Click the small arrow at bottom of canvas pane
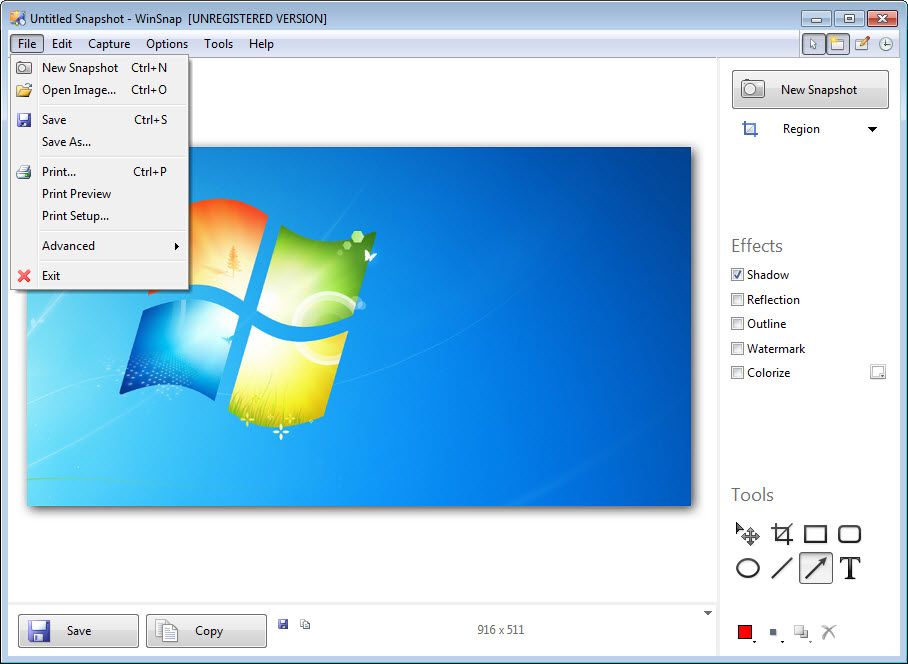 pos(708,613)
